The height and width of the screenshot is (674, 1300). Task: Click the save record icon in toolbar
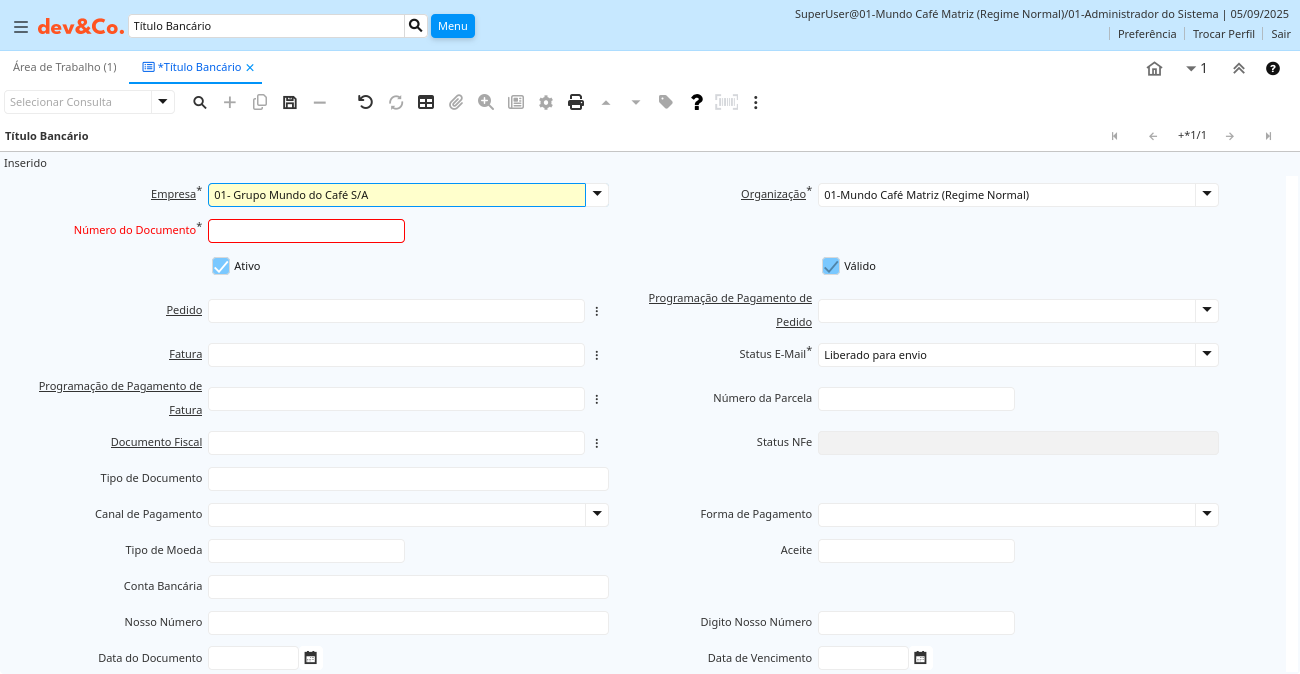pos(290,102)
